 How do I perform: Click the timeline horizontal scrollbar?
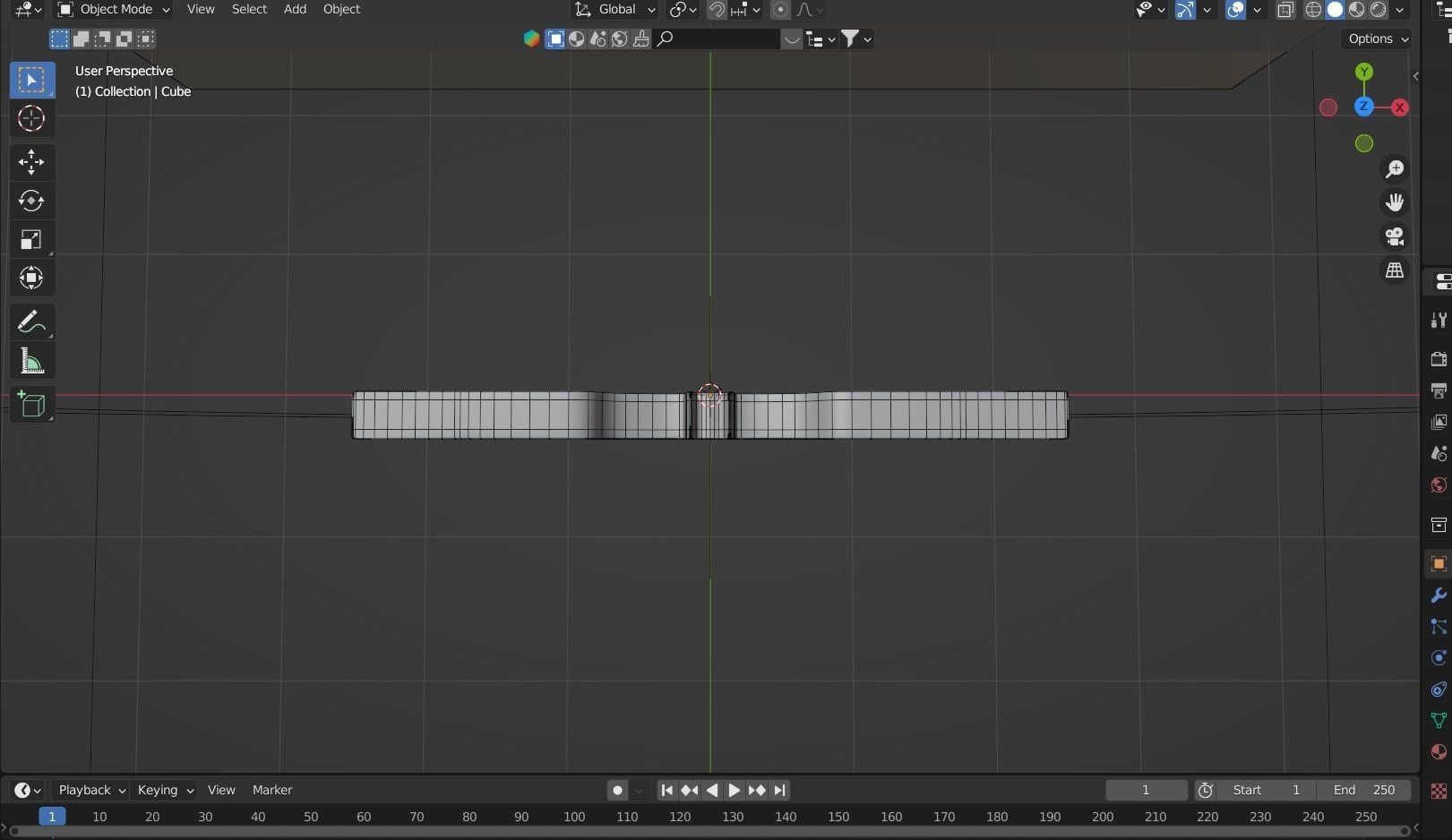[709, 832]
